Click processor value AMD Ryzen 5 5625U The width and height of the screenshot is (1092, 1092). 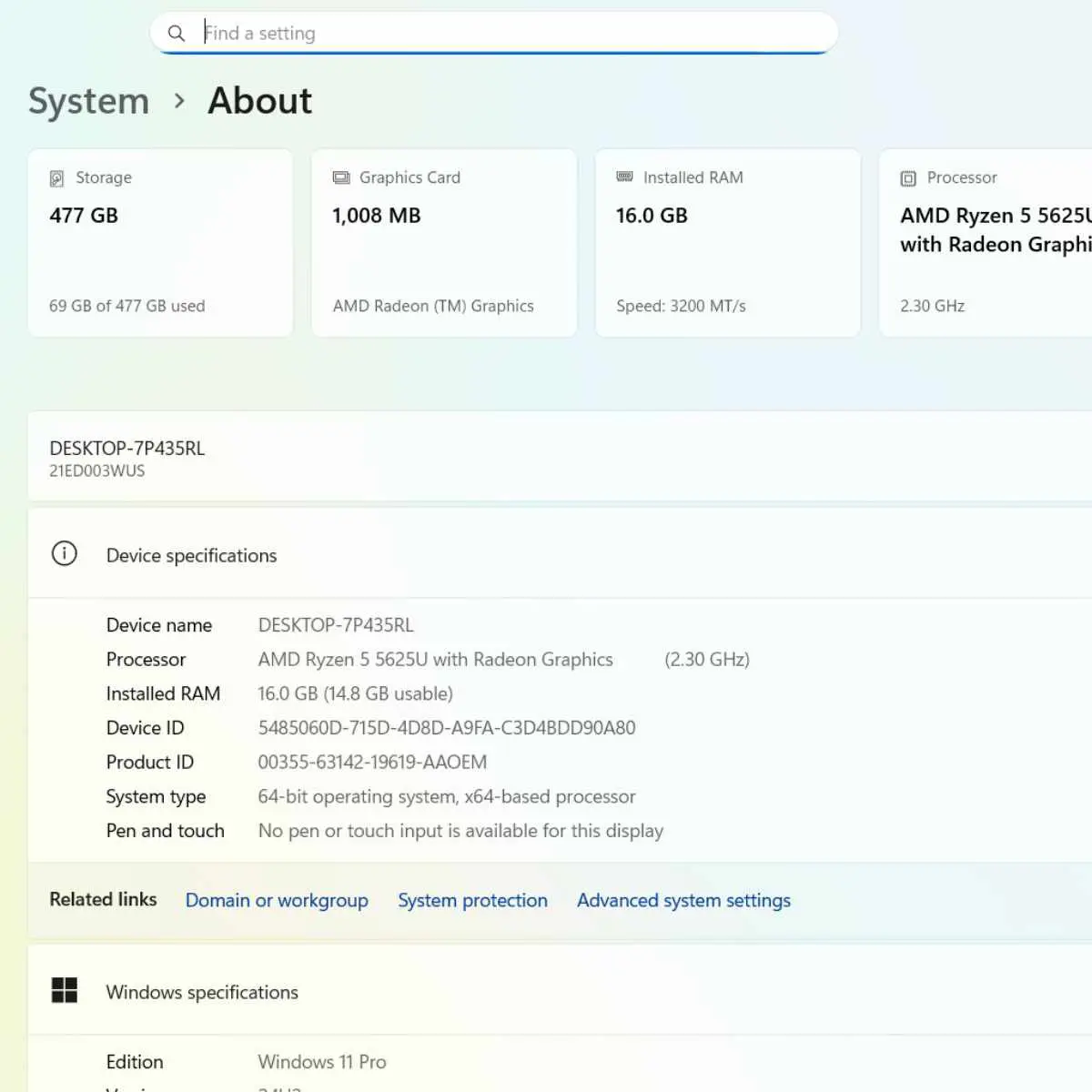(436, 660)
